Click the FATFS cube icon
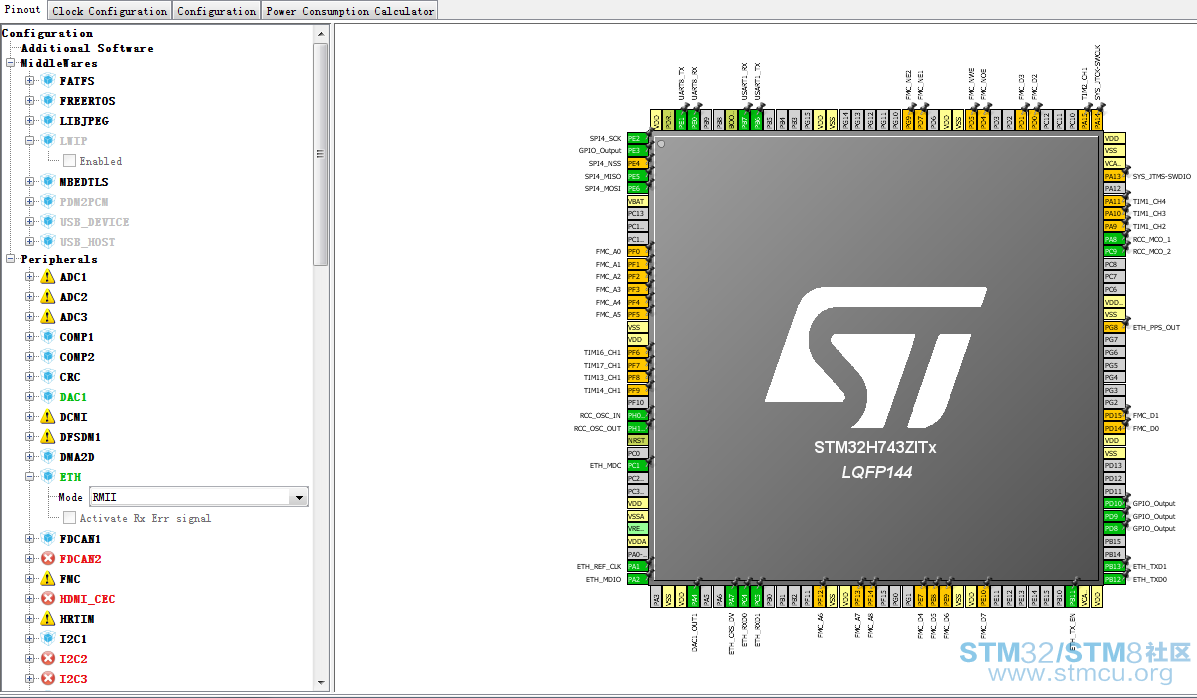The width and height of the screenshot is (1197, 698). point(48,80)
